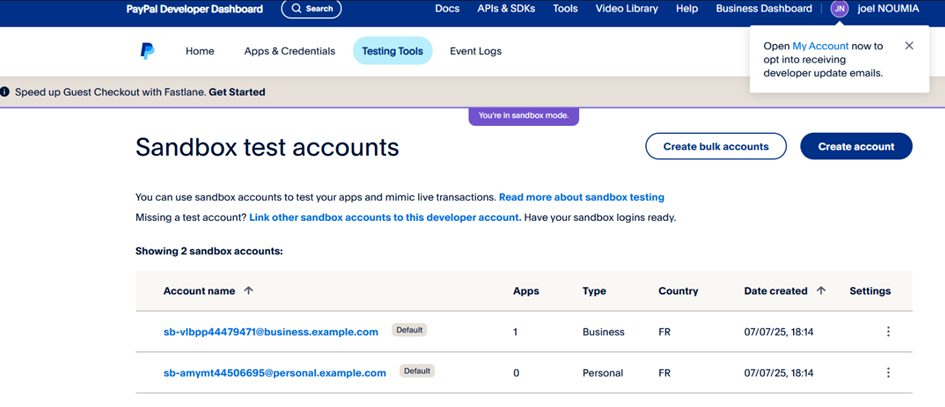Click the Type column header
This screenshot has height=407, width=945.
pos(594,291)
